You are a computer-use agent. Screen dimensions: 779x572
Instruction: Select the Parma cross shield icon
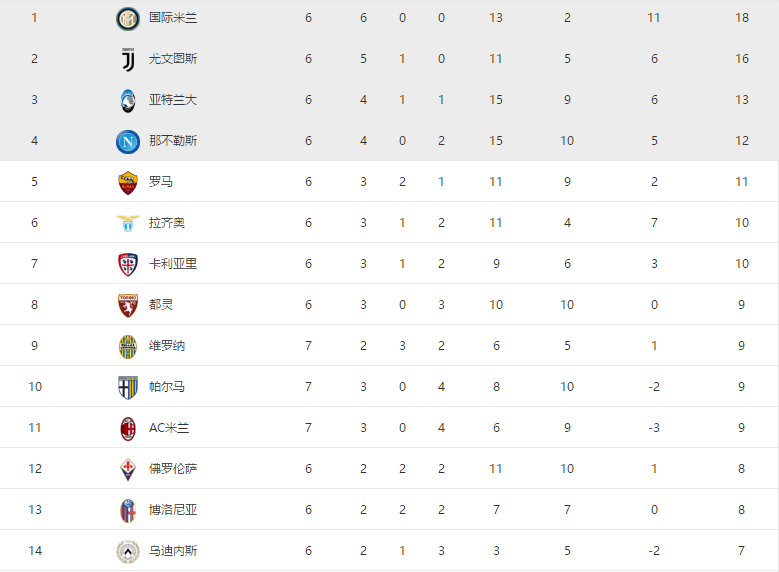pos(128,388)
